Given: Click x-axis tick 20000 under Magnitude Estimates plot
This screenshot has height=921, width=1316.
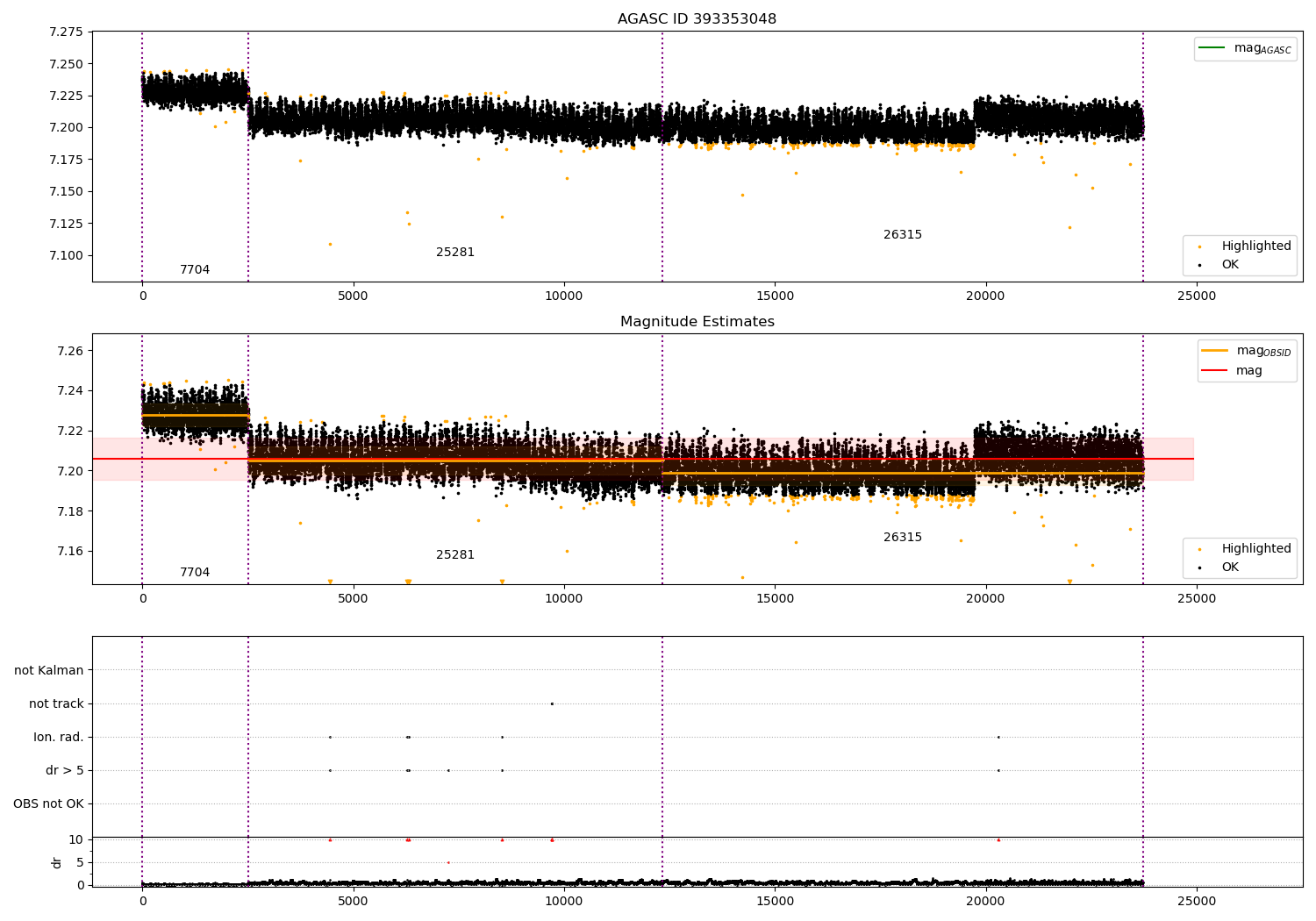Looking at the screenshot, I should coord(986,599).
